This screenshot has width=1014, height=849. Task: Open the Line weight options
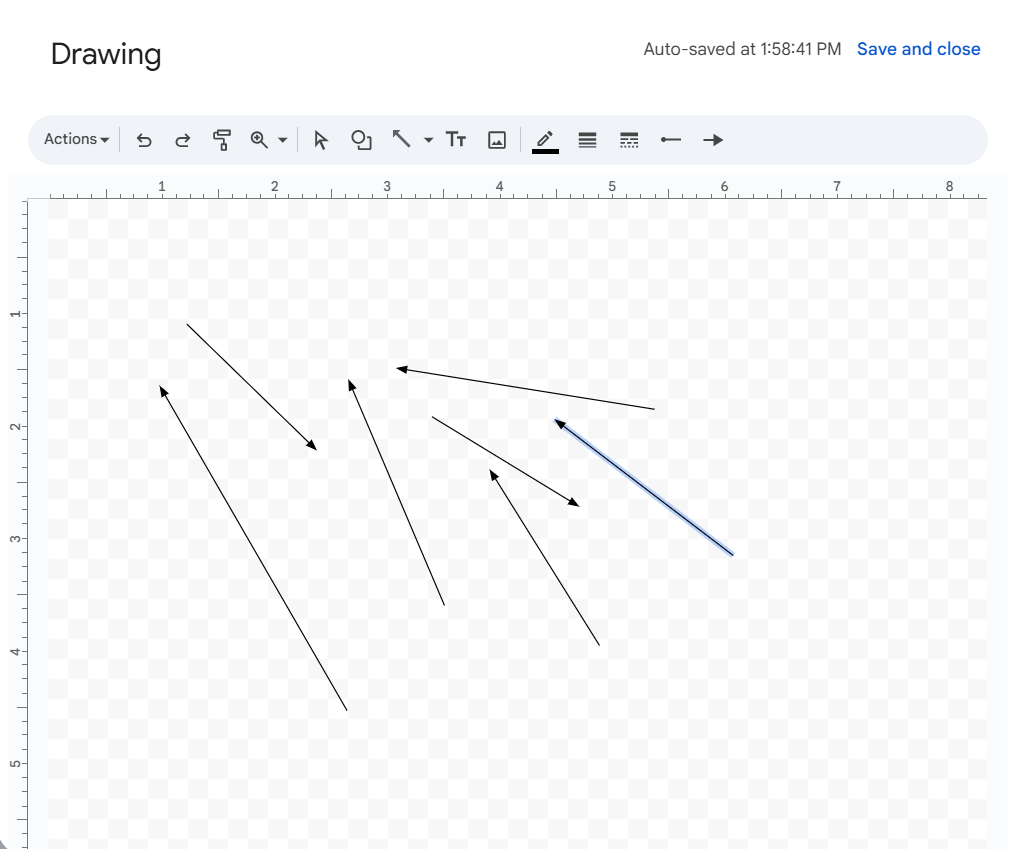coord(587,140)
